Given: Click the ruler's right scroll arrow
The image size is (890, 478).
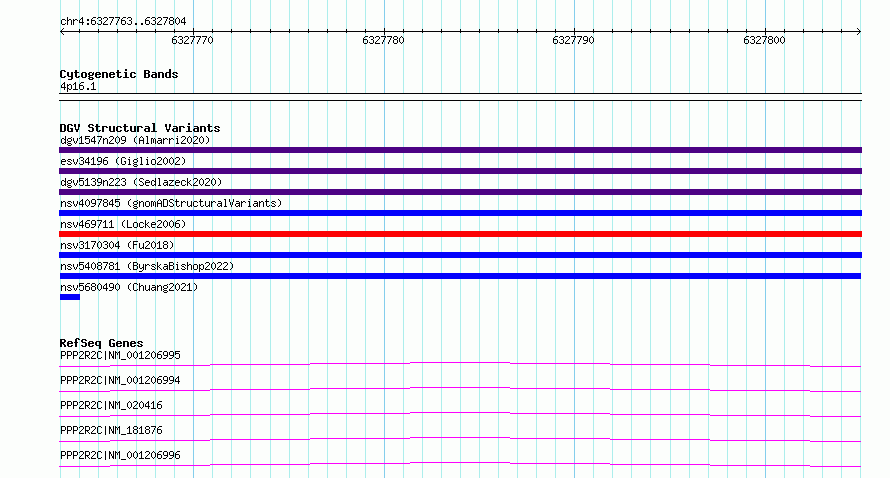Looking at the screenshot, I should [859, 32].
